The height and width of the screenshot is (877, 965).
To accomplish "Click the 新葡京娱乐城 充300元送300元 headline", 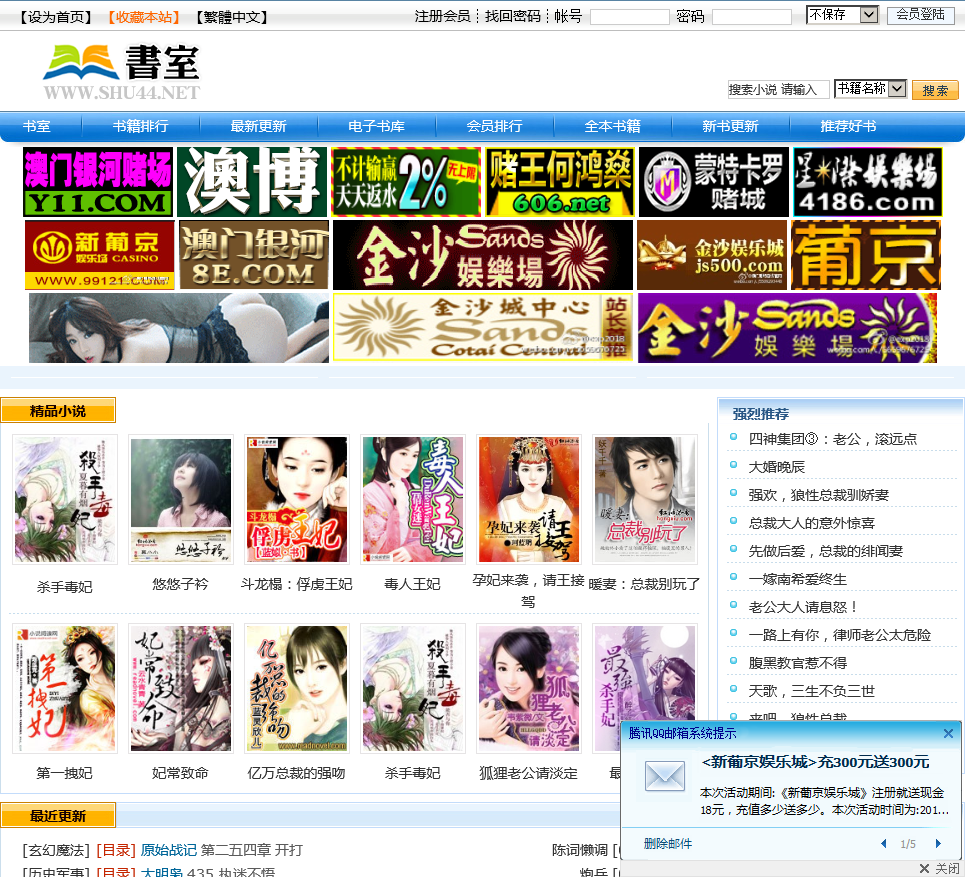I will pyautogui.click(x=815, y=762).
